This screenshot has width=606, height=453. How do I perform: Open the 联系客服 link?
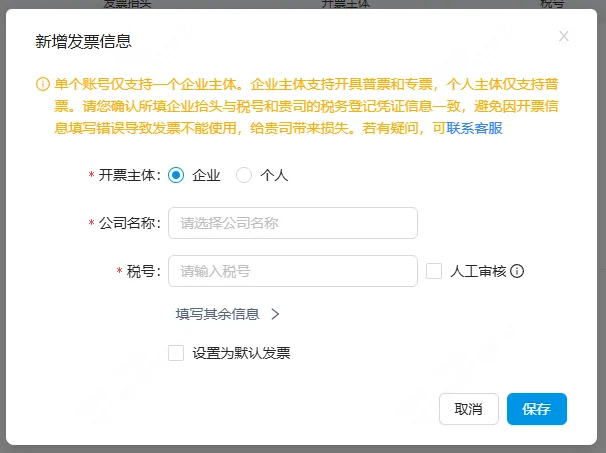[474, 128]
